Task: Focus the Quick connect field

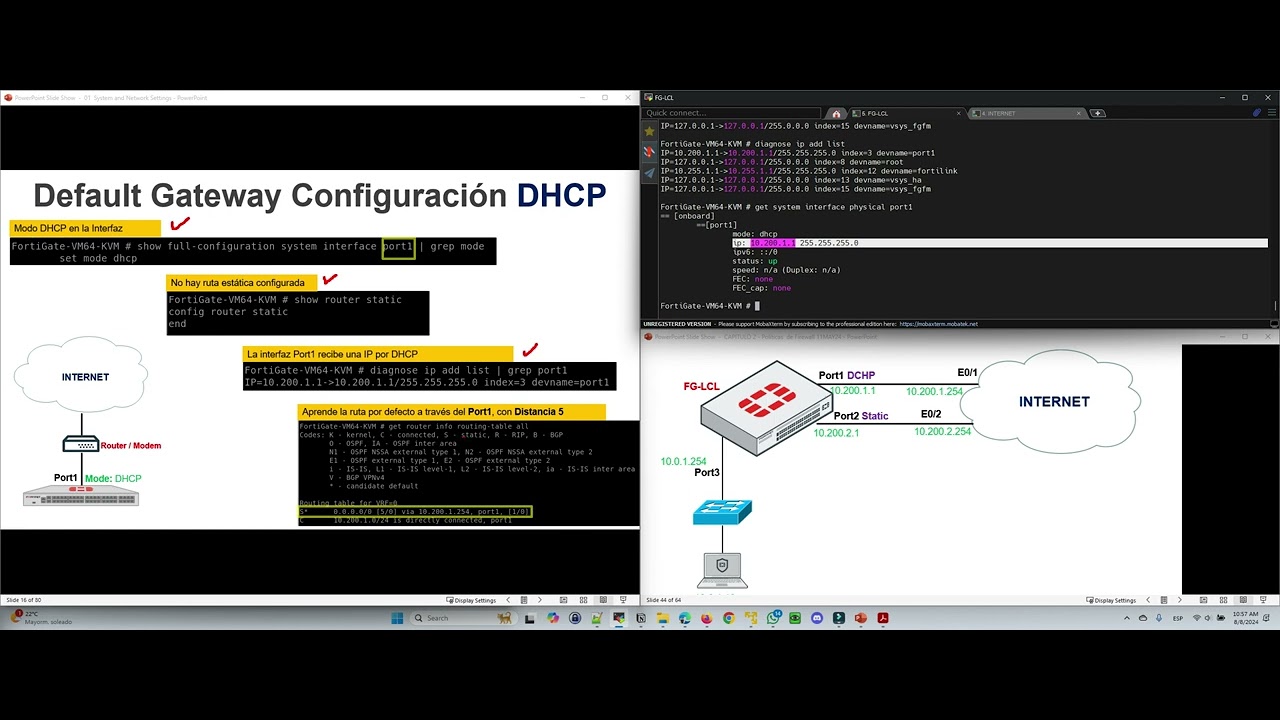Action: point(733,113)
